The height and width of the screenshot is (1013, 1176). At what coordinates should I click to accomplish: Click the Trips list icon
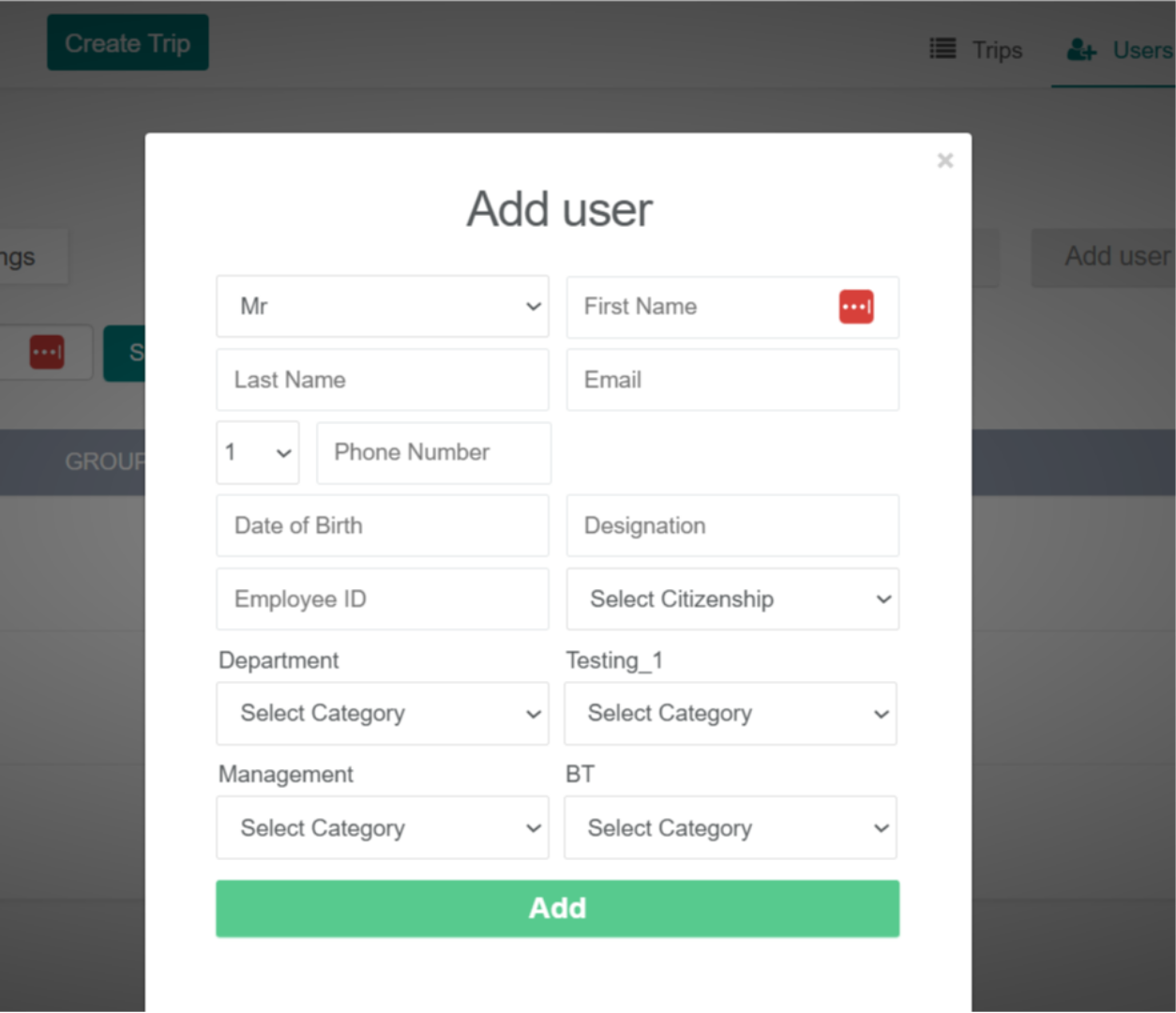click(942, 49)
